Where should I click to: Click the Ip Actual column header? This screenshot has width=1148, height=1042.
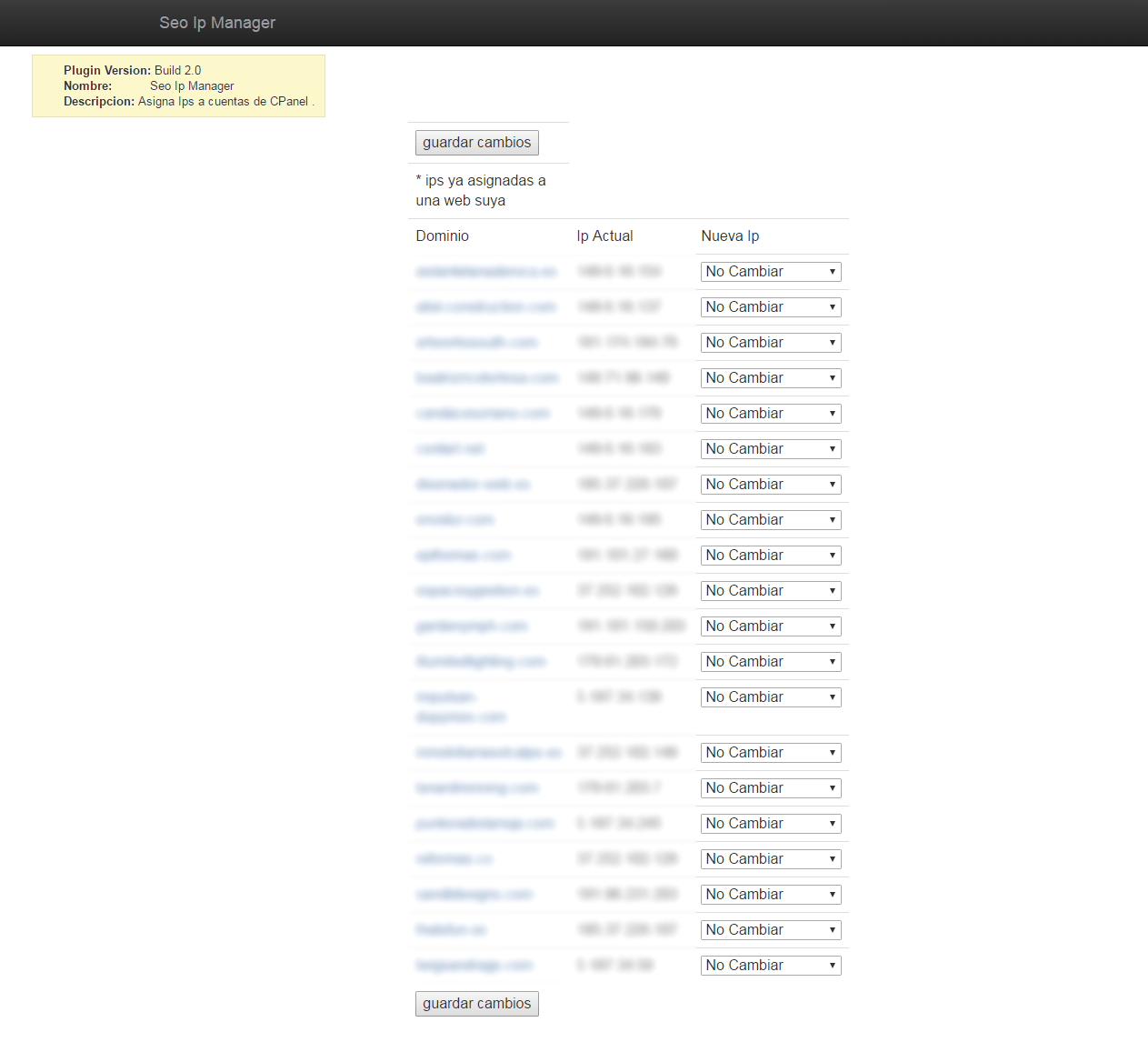(604, 236)
